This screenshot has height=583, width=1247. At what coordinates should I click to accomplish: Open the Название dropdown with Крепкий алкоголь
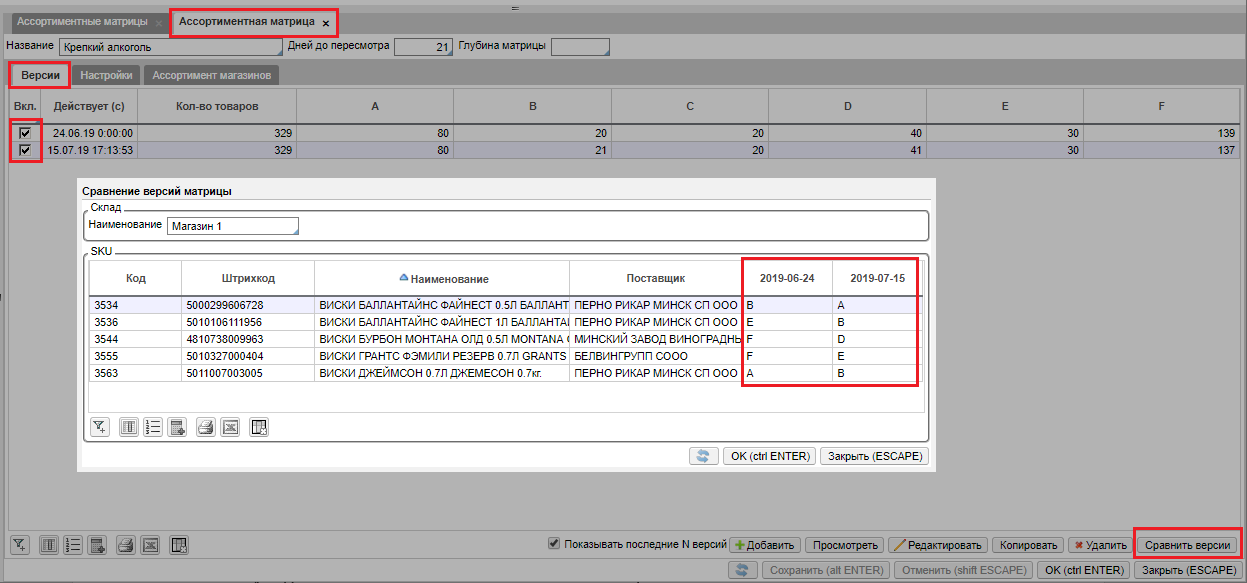(x=171, y=46)
